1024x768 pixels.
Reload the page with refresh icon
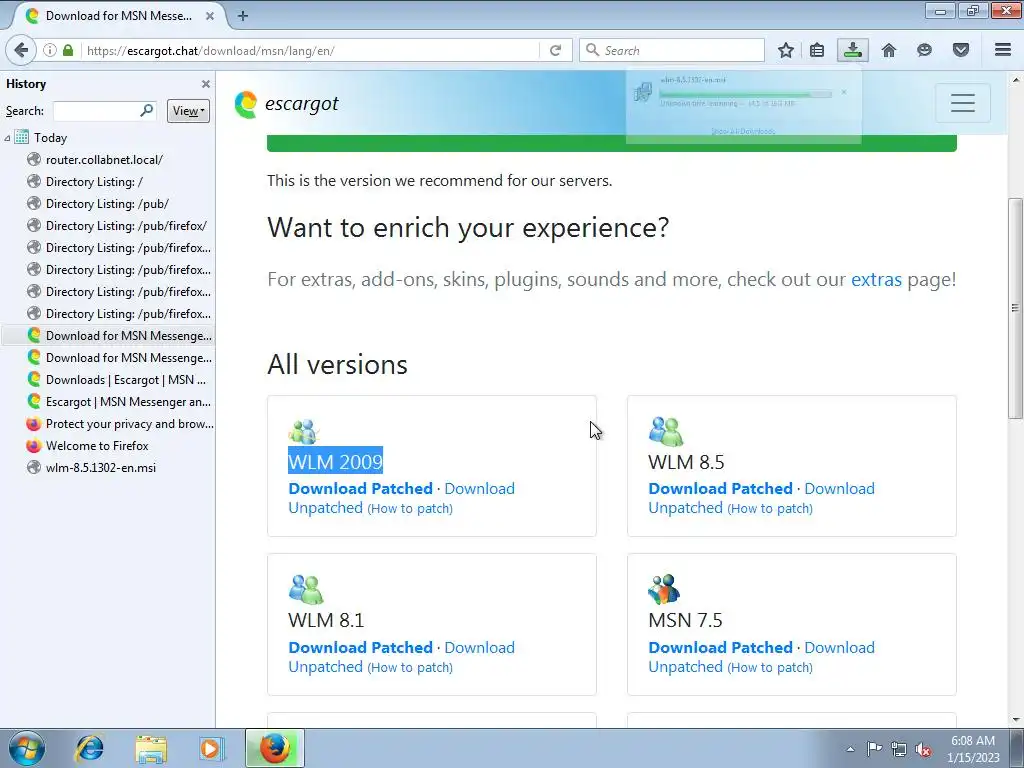[x=556, y=50]
